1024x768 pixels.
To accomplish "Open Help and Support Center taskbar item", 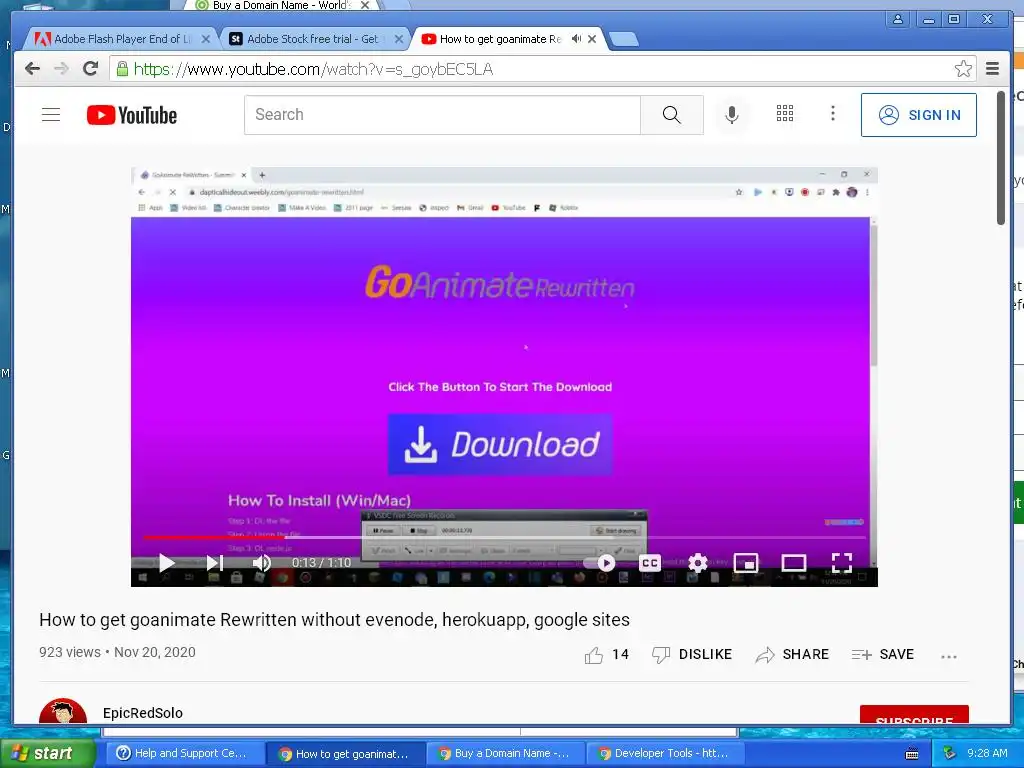I will pos(183,753).
